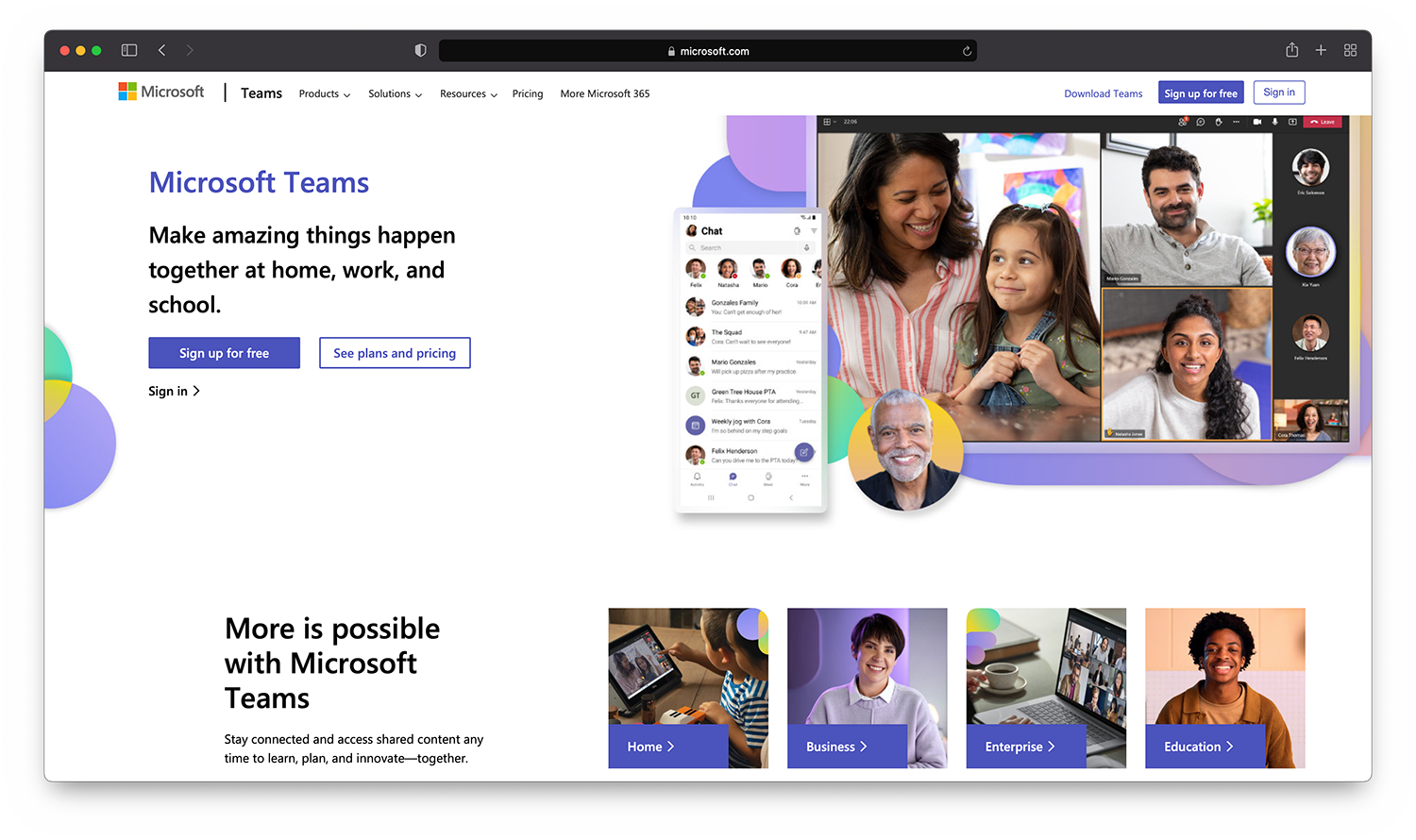Select the Chat tab in phone app
The image size is (1416, 840).
pyautogui.click(x=733, y=479)
